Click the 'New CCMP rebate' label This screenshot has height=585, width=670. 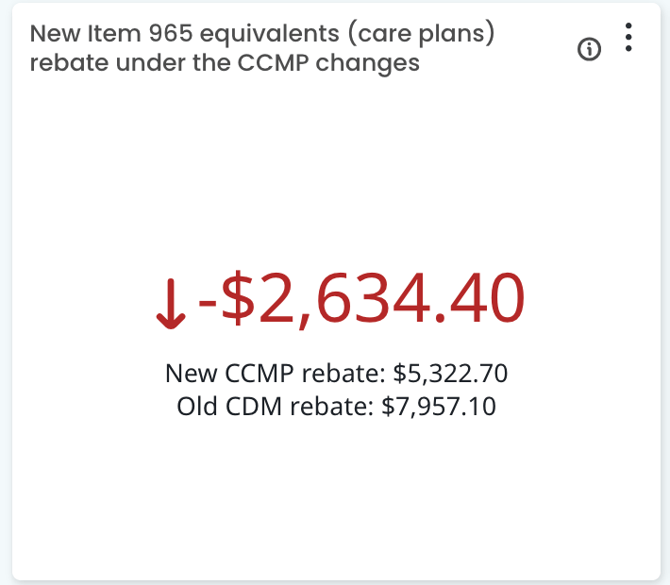276,374
